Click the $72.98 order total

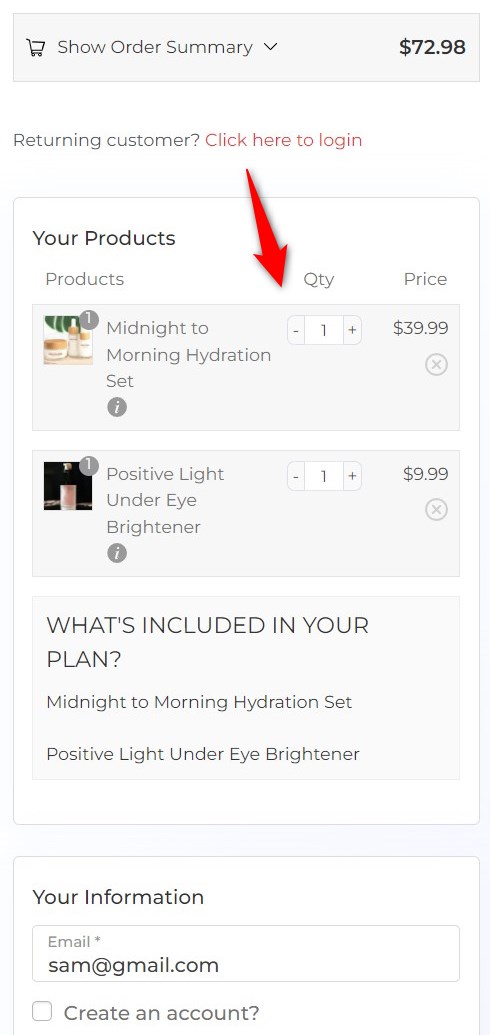point(432,48)
